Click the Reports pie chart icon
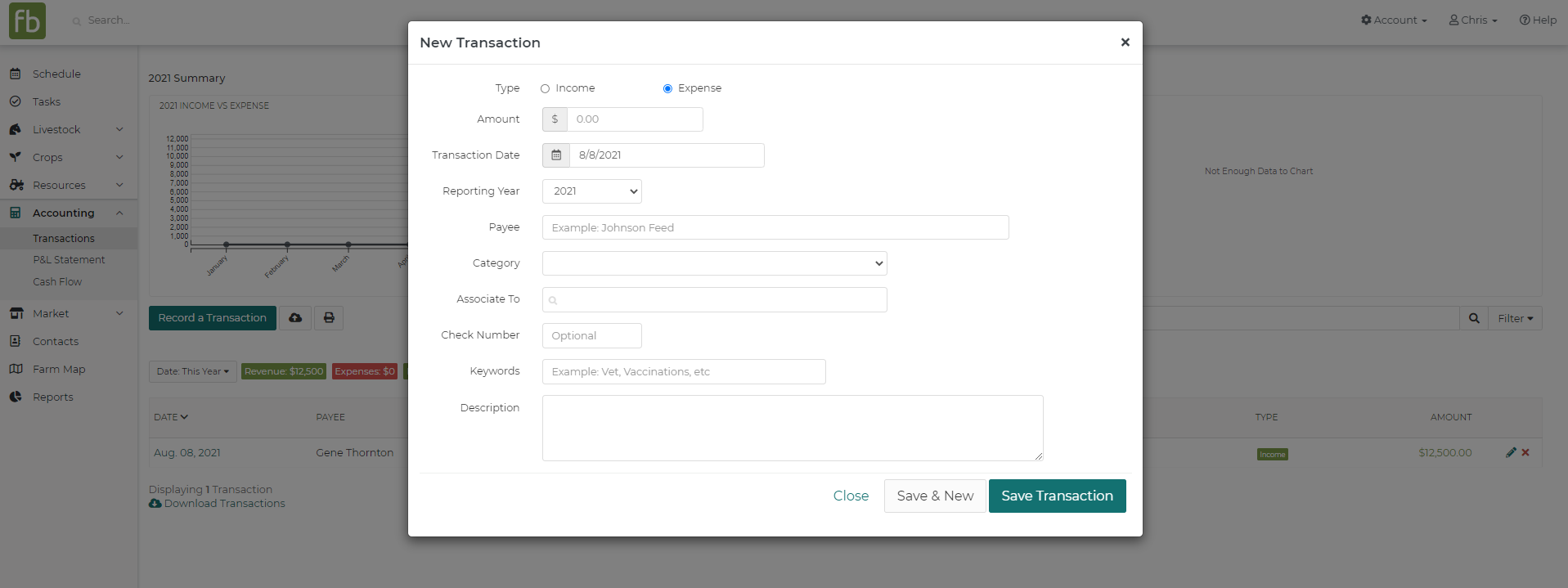 (15, 397)
